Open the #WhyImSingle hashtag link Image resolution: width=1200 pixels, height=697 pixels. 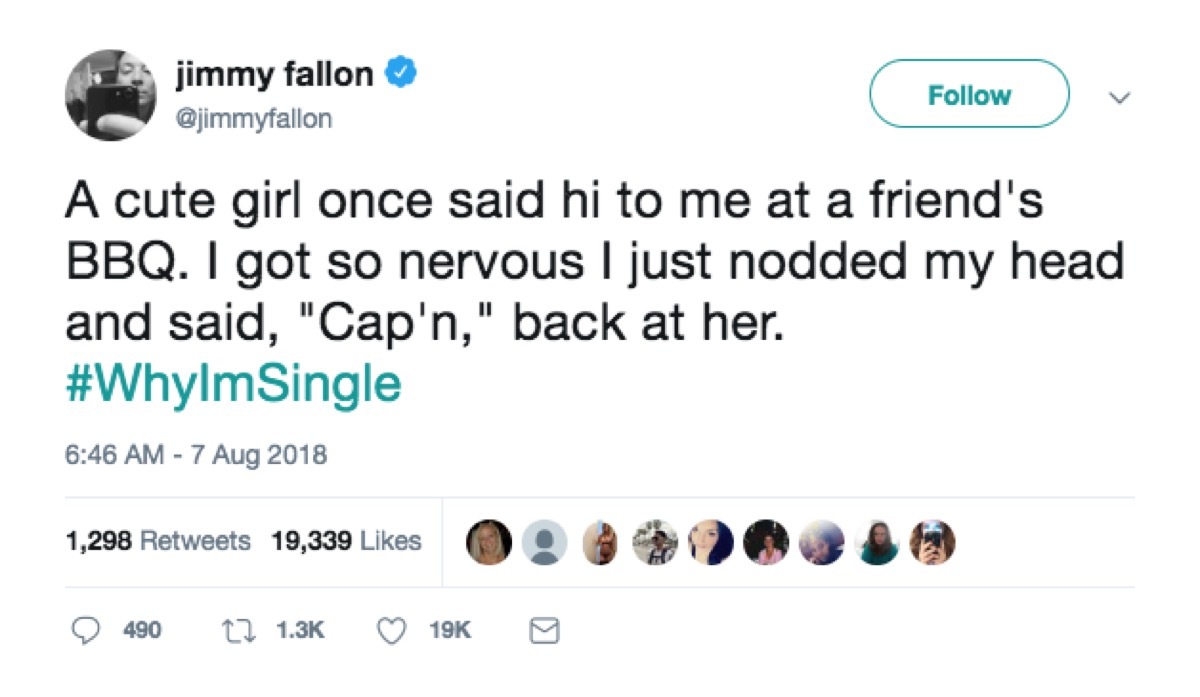point(233,385)
